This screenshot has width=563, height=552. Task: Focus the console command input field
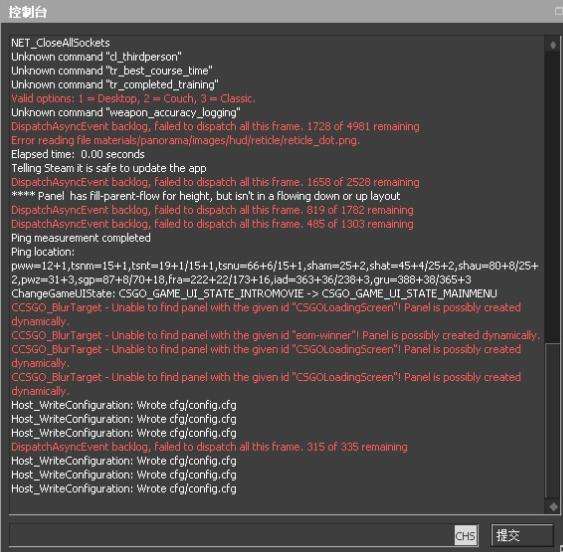[x=230, y=535]
